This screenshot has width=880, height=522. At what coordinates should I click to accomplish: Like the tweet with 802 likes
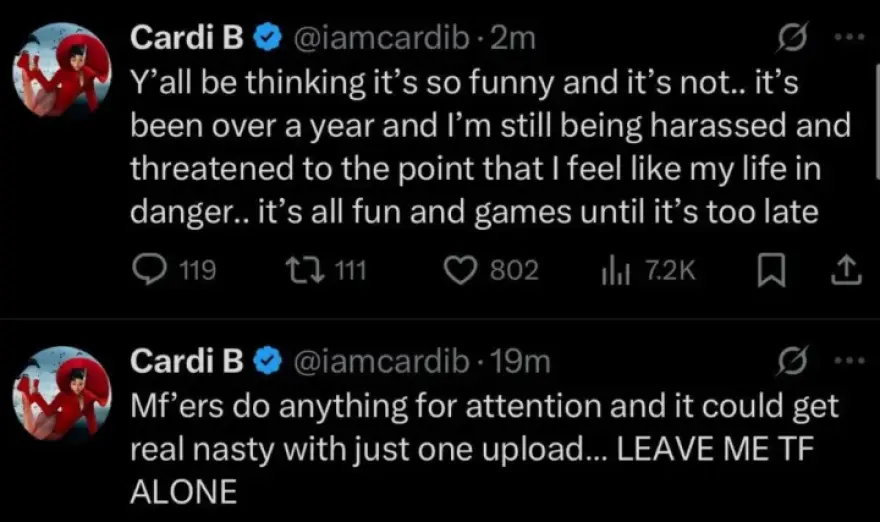(460, 269)
